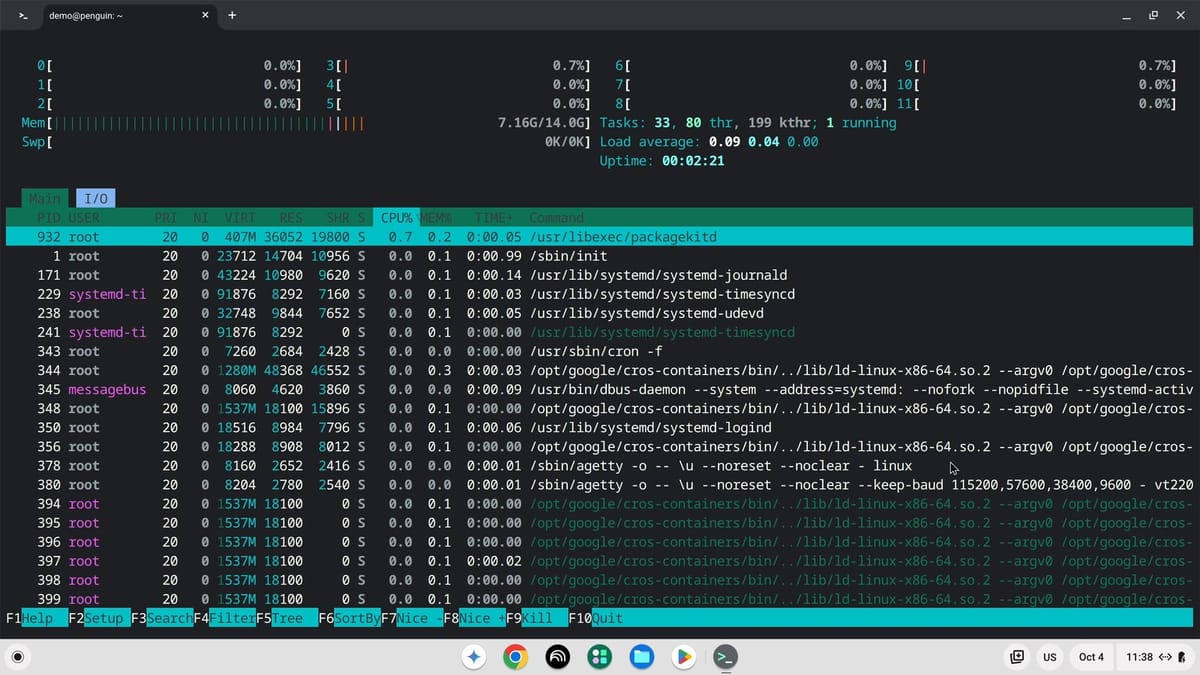Sort by the RES column header
1200x675 pixels.
(x=290, y=217)
